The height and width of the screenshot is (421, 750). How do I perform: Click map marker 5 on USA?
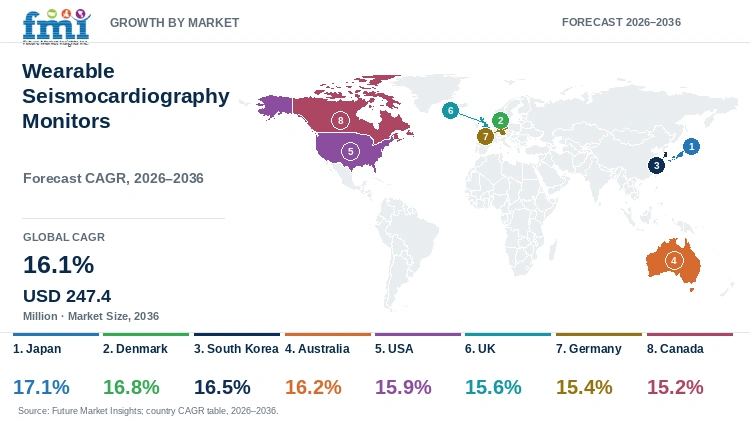click(350, 152)
